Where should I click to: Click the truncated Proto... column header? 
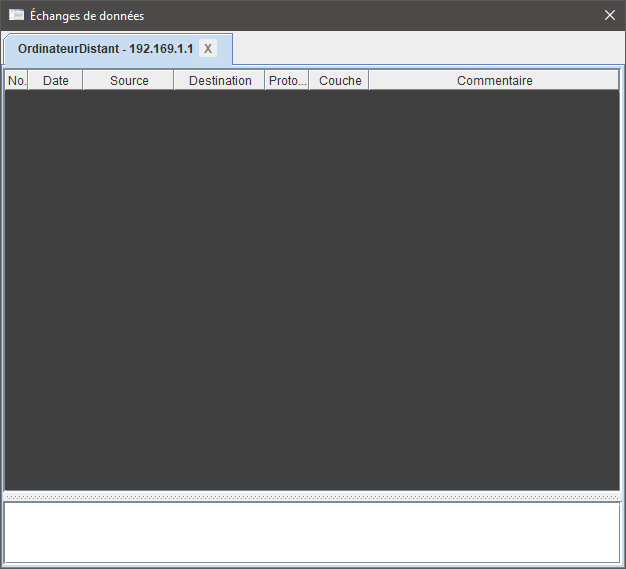(287, 80)
